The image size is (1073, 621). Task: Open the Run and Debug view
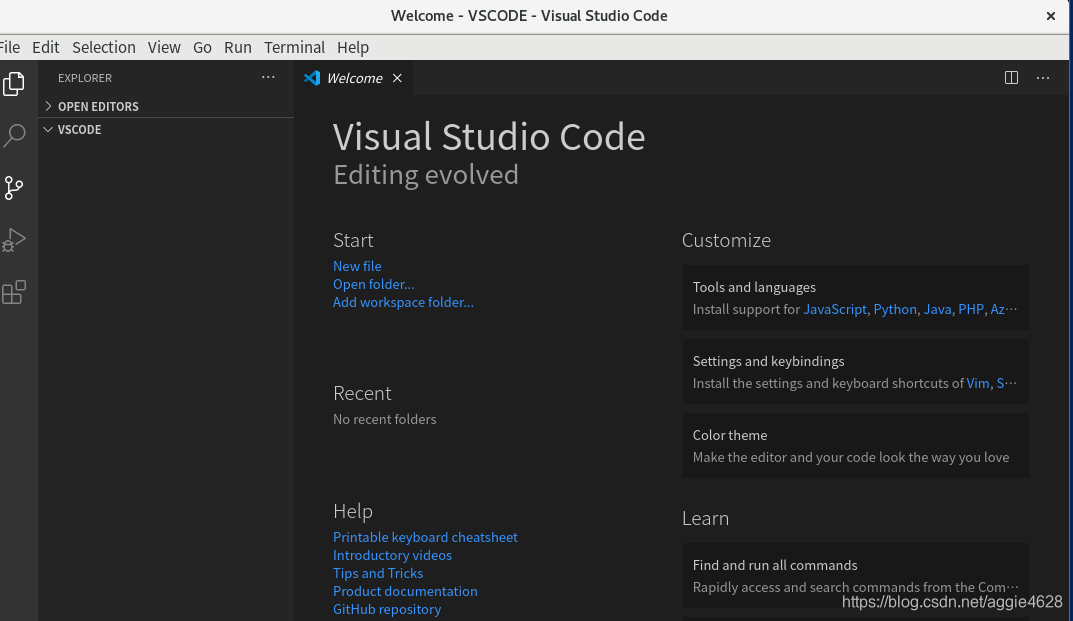click(14, 240)
